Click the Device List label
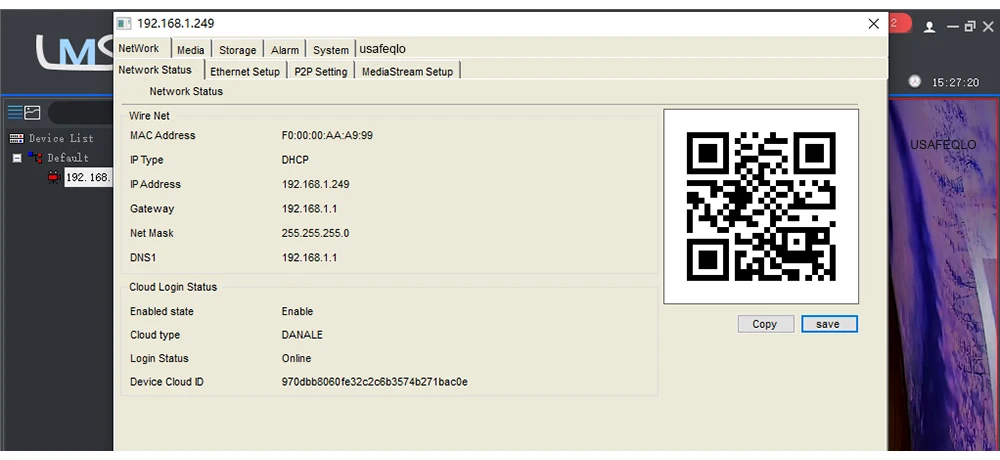1000x460 pixels. 61,138
